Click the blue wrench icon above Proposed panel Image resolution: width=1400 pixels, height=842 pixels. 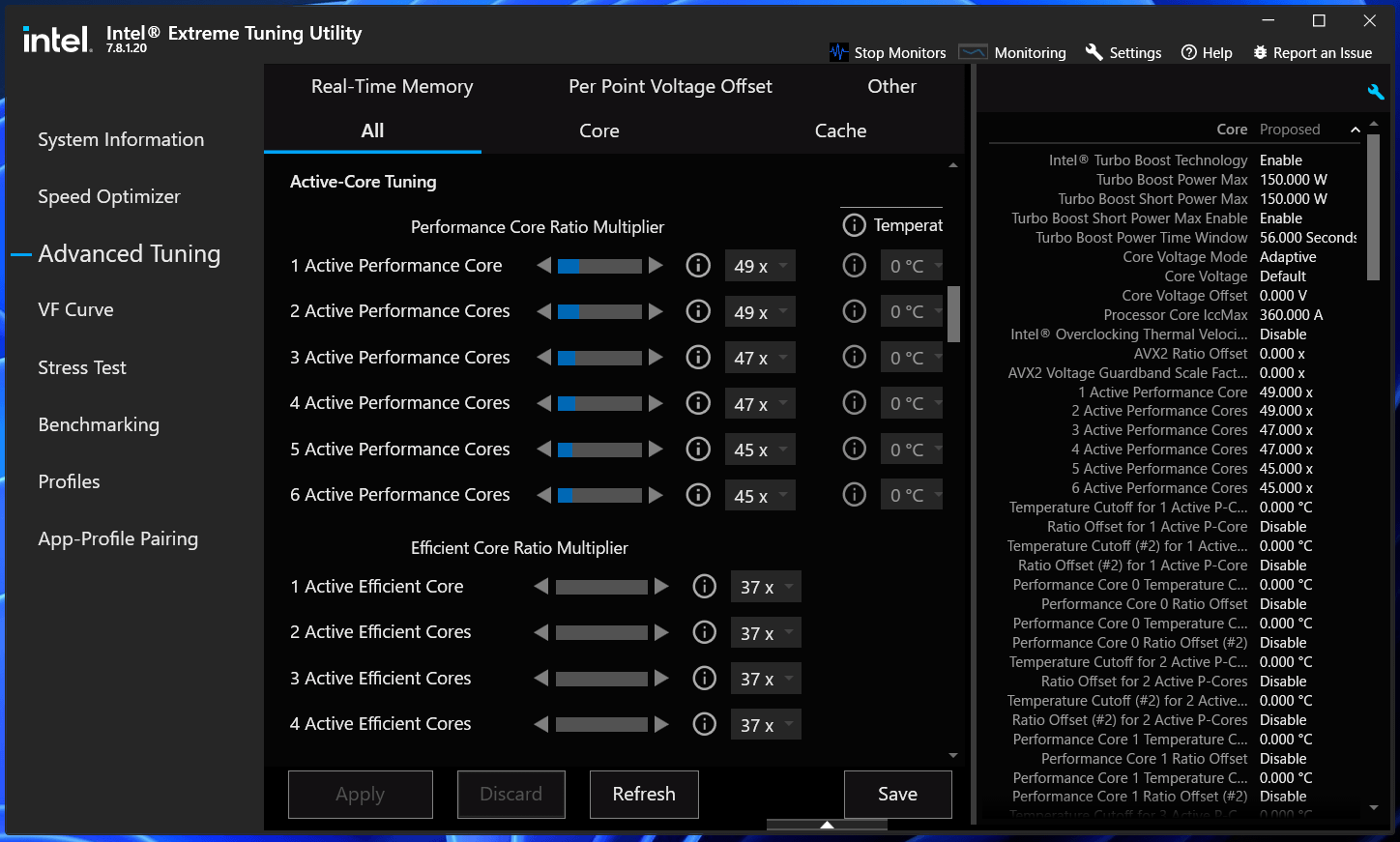(1376, 92)
